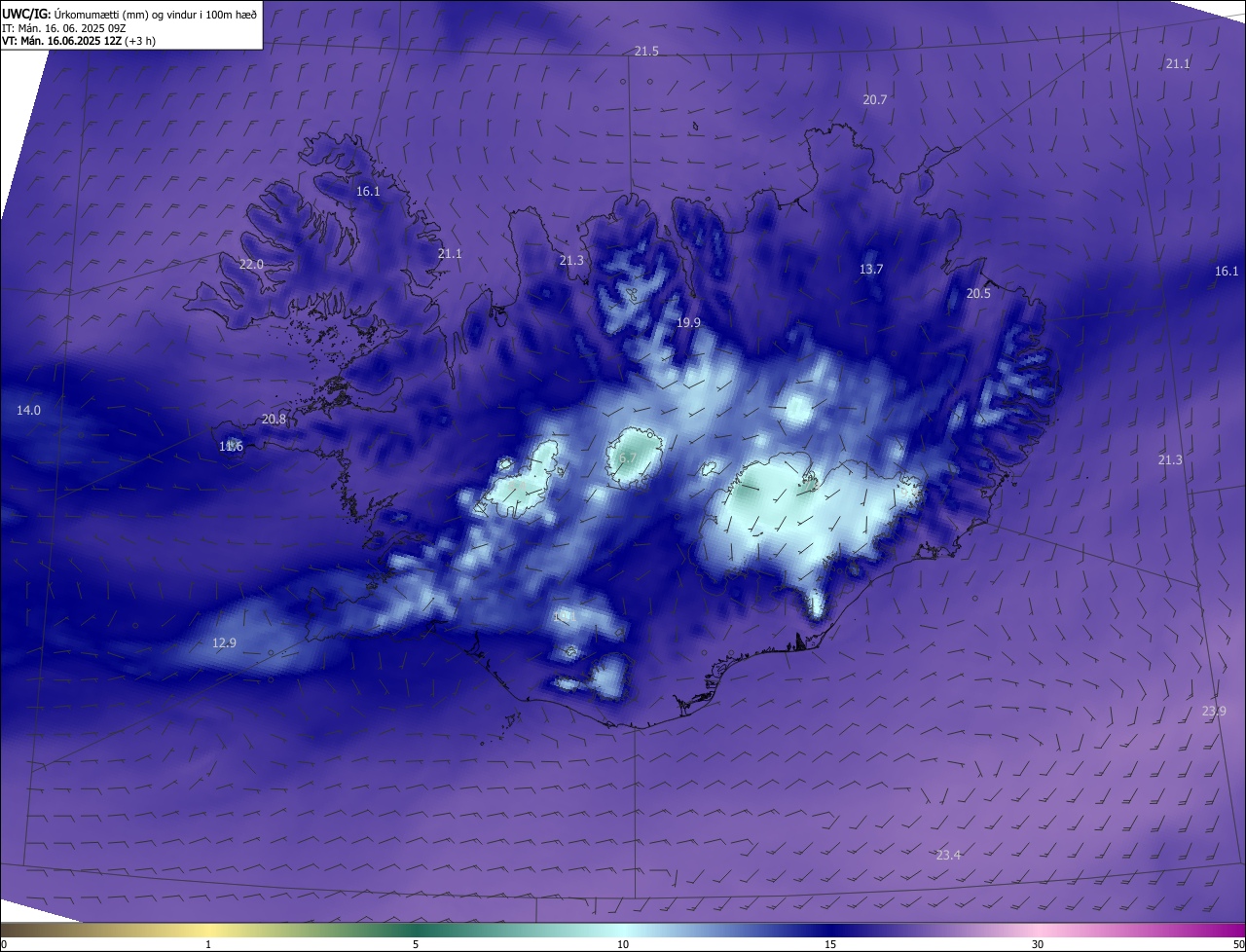Click the colorbar tick labeled 5
Screen dimensions: 1246x952
point(416,944)
